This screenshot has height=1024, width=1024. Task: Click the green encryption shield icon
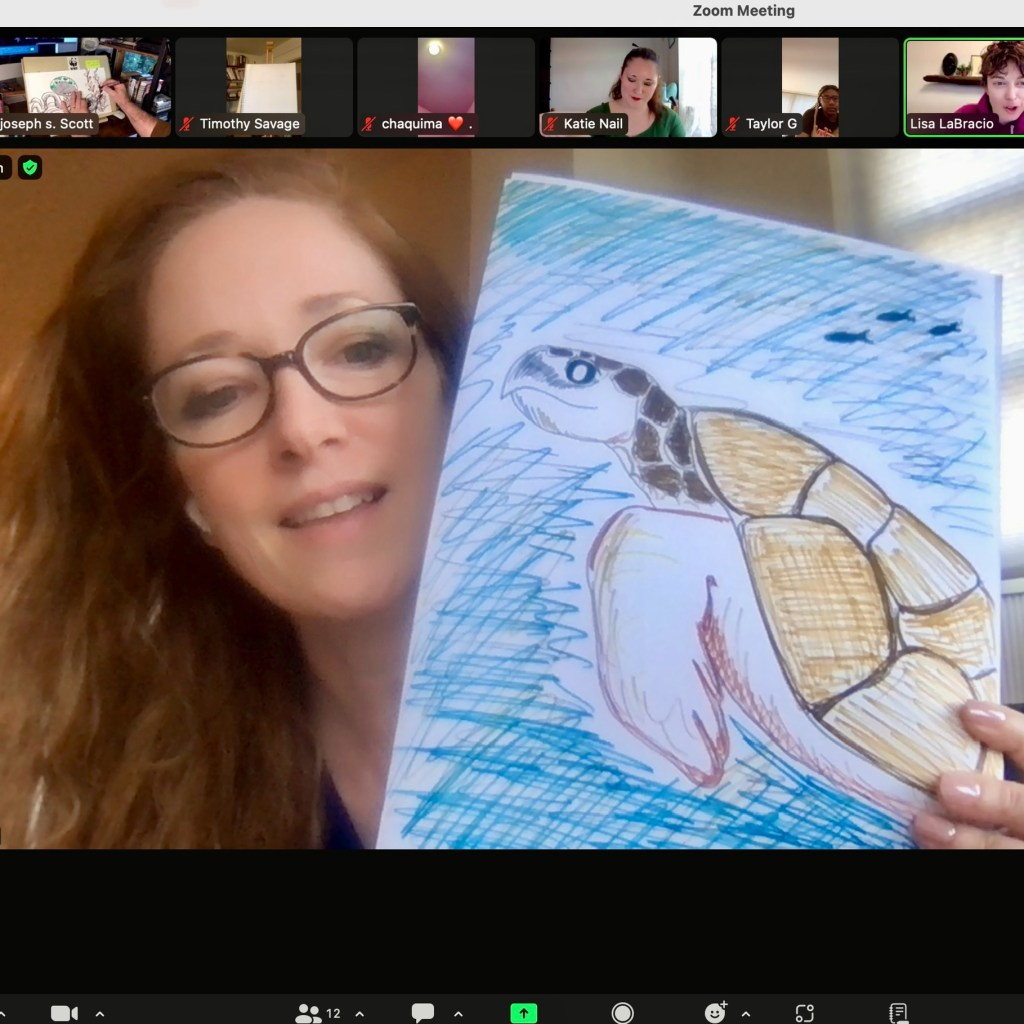point(30,168)
